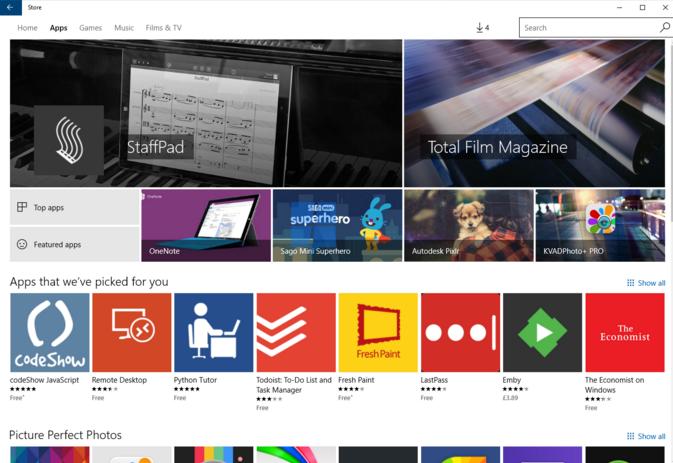Click the LastPass star rating
The height and width of the screenshot is (463, 673).
tap(434, 389)
